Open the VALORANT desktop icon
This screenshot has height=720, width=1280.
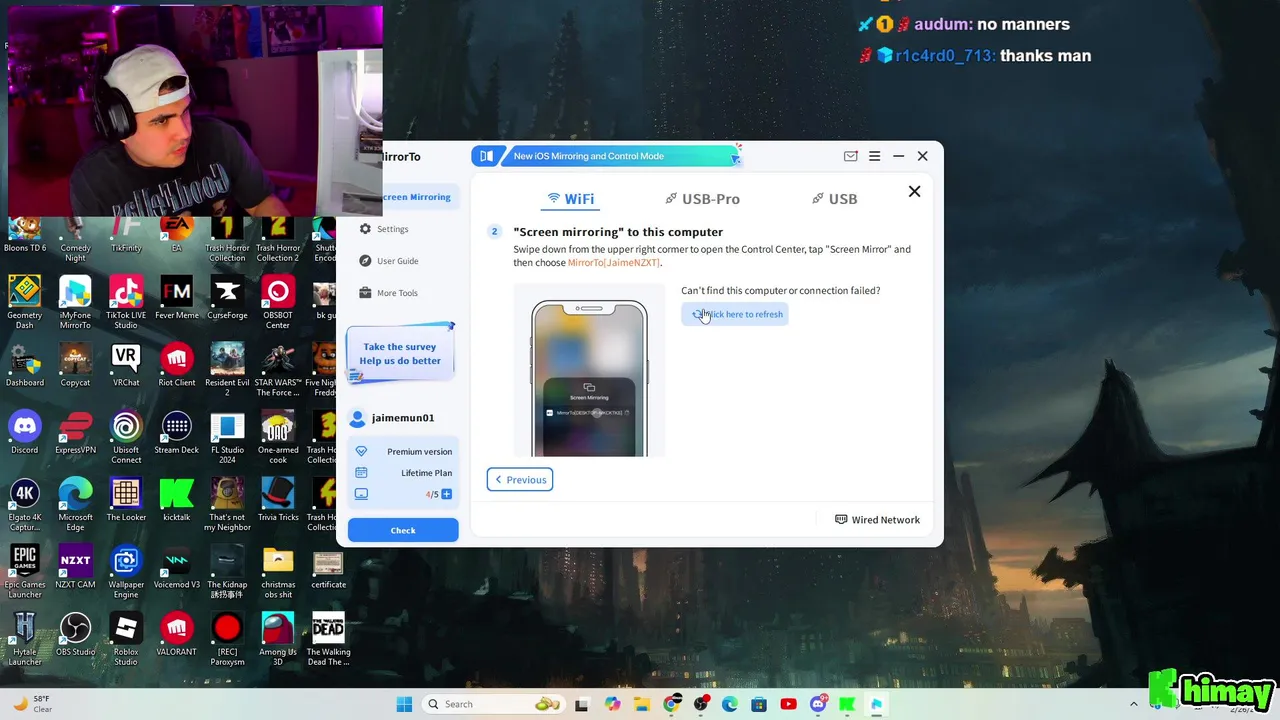[x=176, y=634]
